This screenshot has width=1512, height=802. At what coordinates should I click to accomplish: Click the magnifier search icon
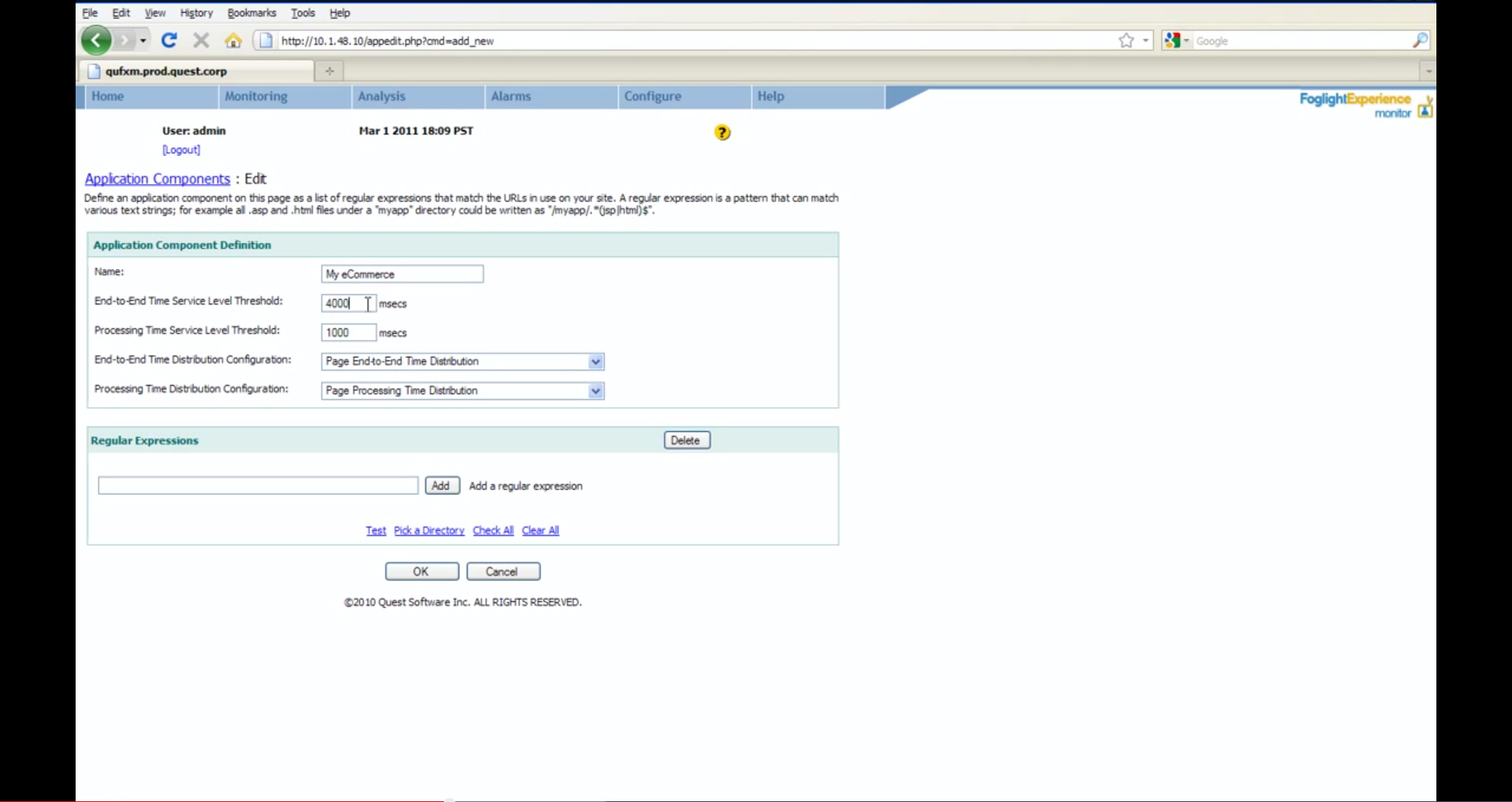1420,41
